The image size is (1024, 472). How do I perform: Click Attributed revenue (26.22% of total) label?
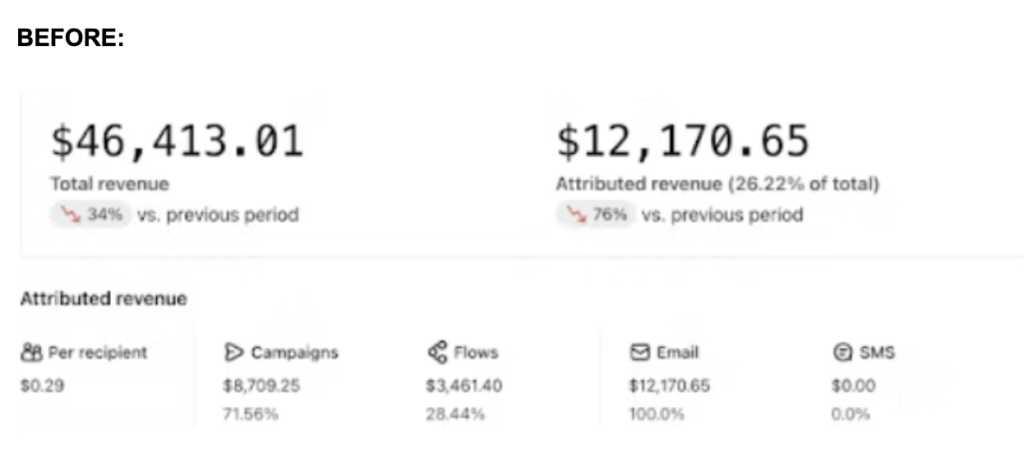coord(717,185)
